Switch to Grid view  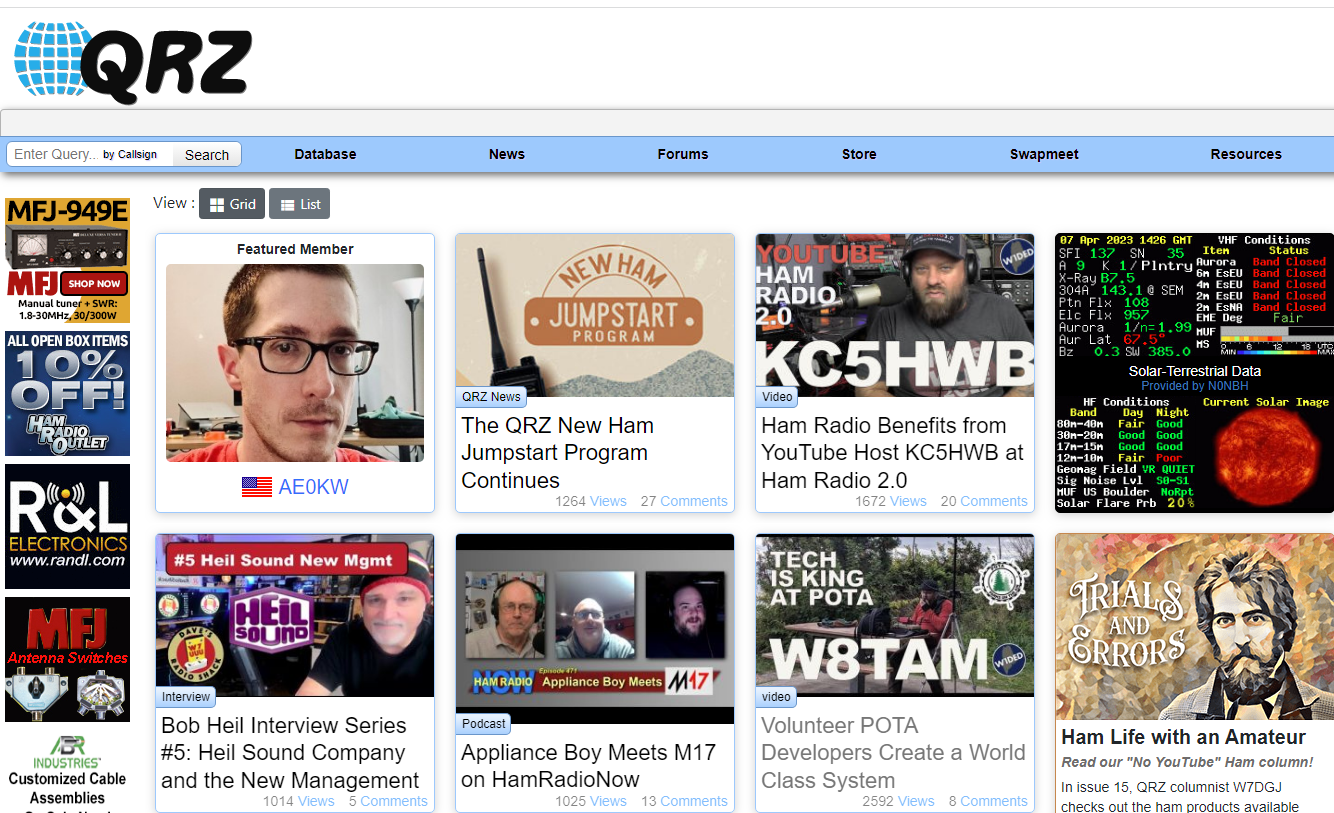coord(232,204)
